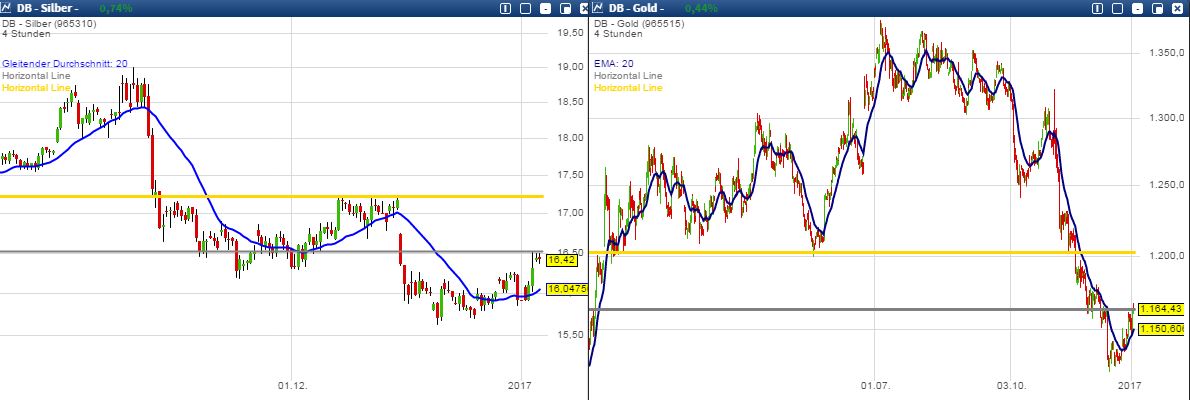
Task: Click the 'DB - Gold -' window title
Action: 636,8
